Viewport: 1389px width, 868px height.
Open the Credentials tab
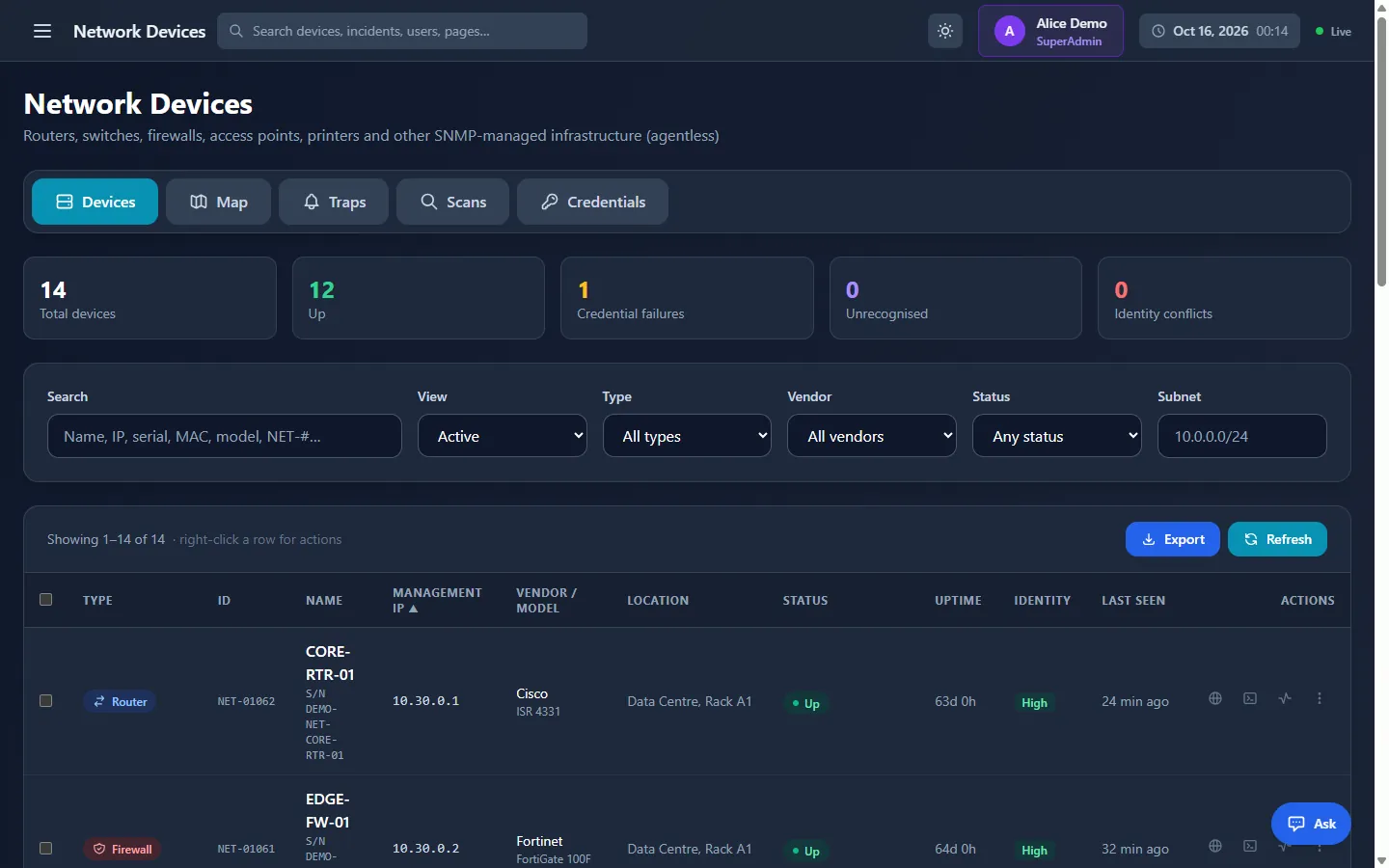pos(592,202)
